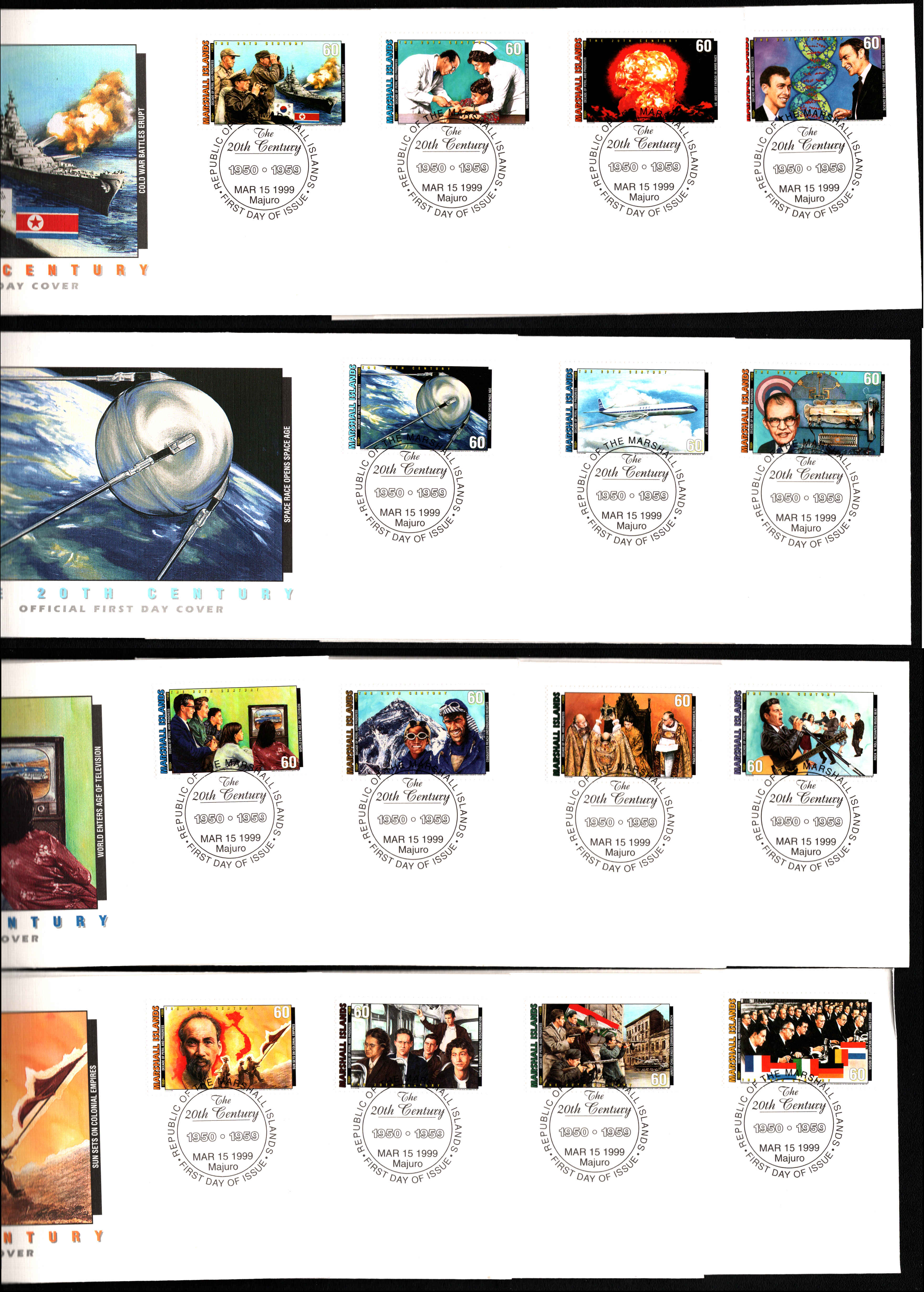This screenshot has height=1292, width=924.
Task: Click the 'SPACE RACE OPENS SPACE AGE' caption
Action: 287,474
